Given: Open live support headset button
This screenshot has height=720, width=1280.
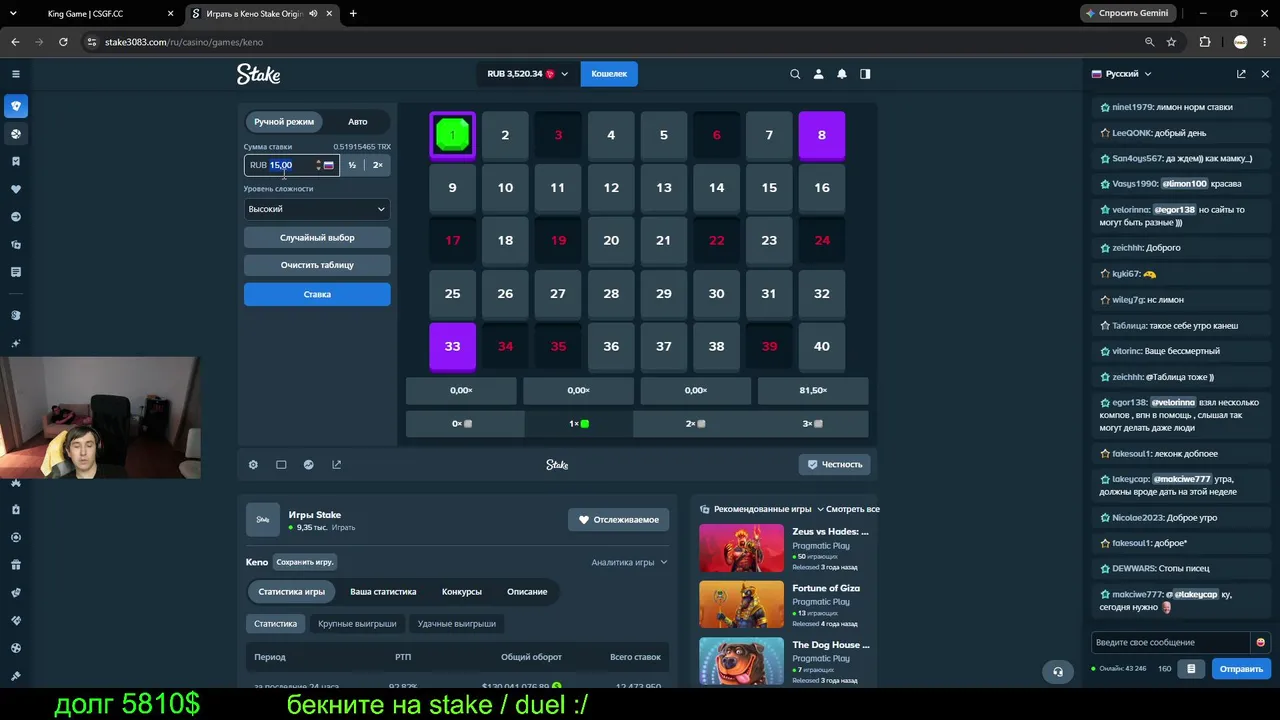Looking at the screenshot, I should coord(1058,672).
